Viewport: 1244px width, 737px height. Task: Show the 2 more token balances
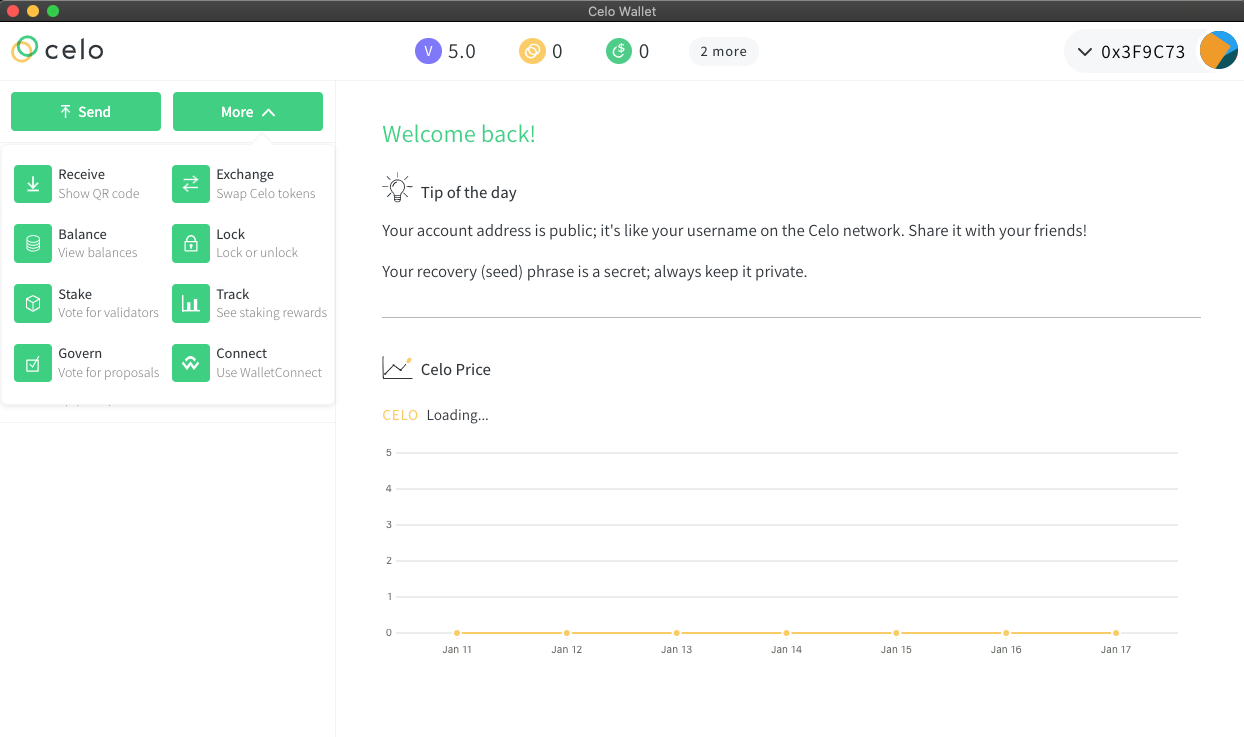click(x=723, y=51)
